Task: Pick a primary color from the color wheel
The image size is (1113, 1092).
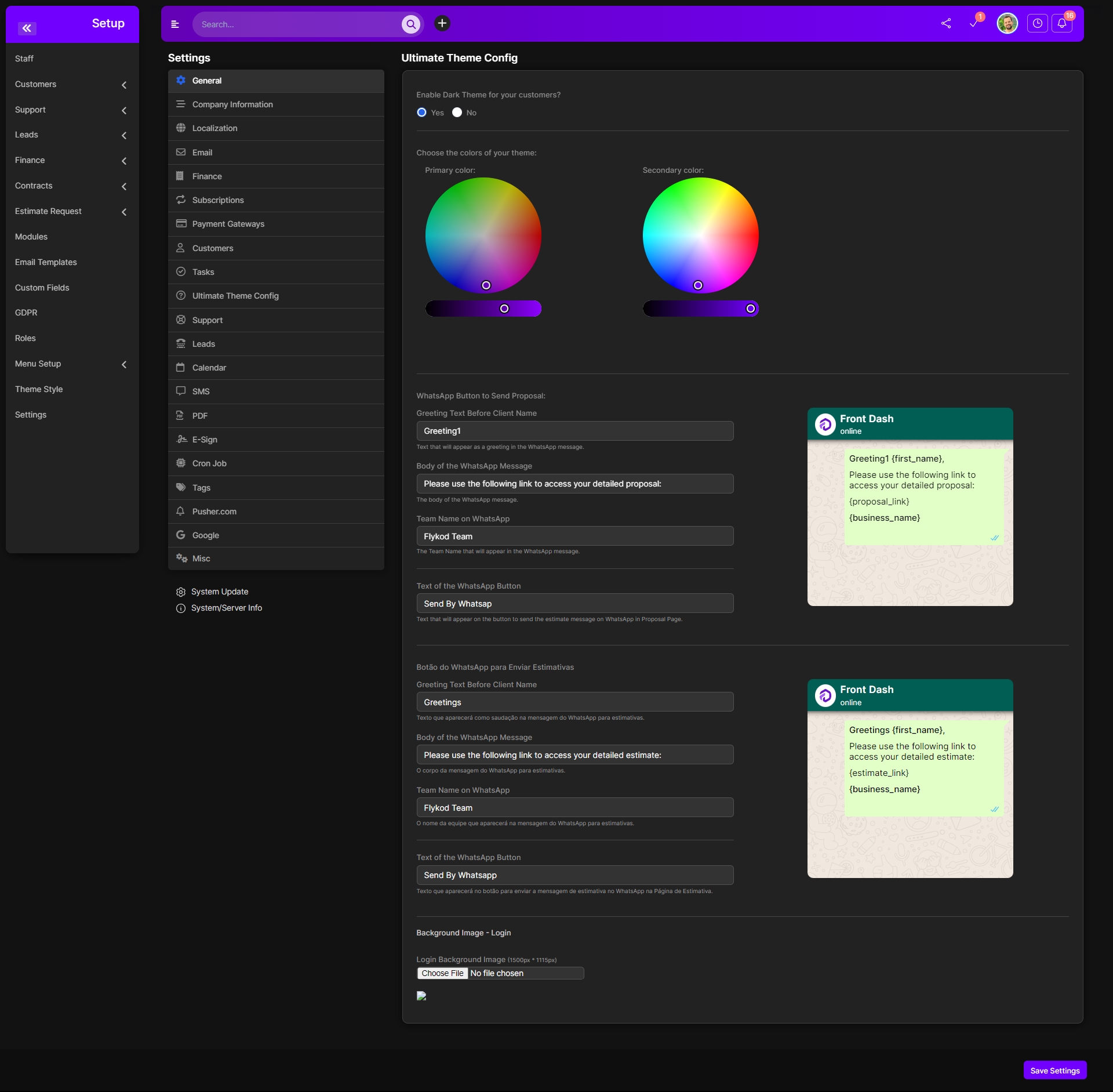Action: click(x=483, y=235)
